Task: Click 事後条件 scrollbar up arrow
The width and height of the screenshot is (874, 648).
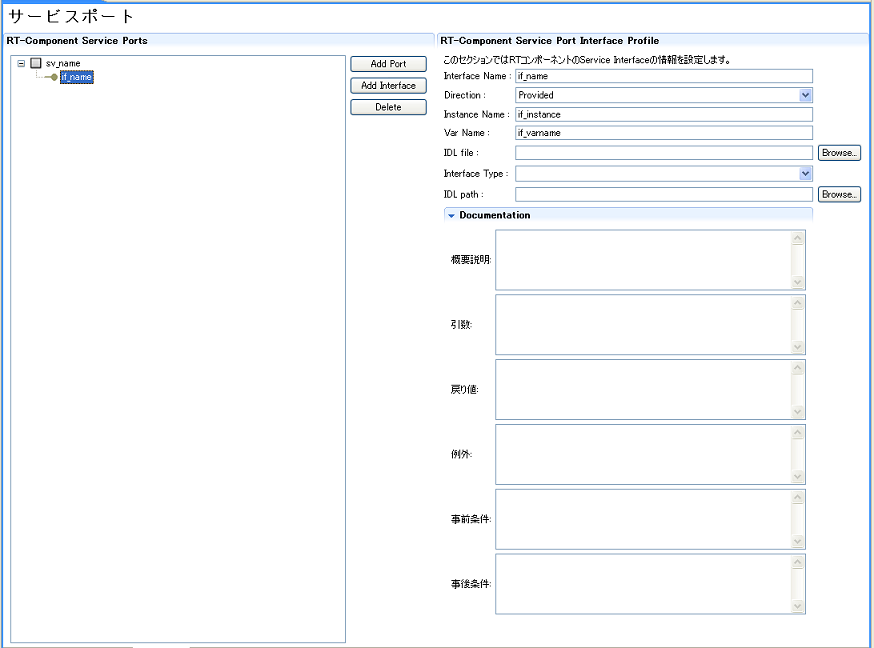Action: coord(798,562)
